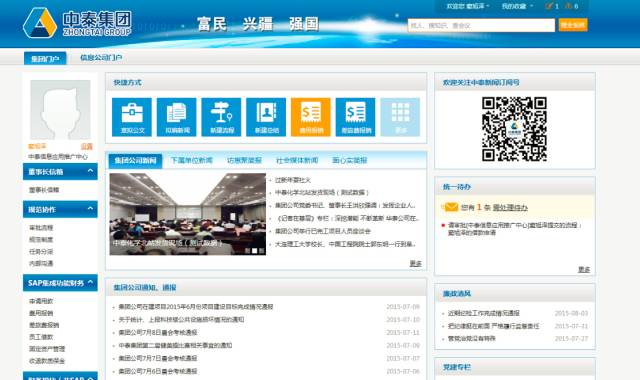
Task: Open the 我的收藏 favorites dropdown
Action: coord(517,6)
